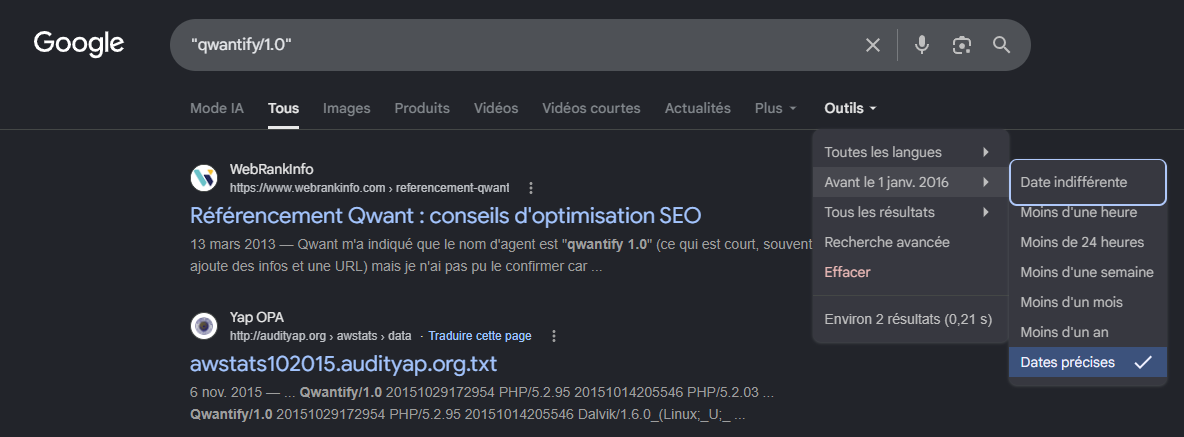The height and width of the screenshot is (437, 1184).
Task: Expand the Toutes les langues submenu
Action: click(x=911, y=152)
